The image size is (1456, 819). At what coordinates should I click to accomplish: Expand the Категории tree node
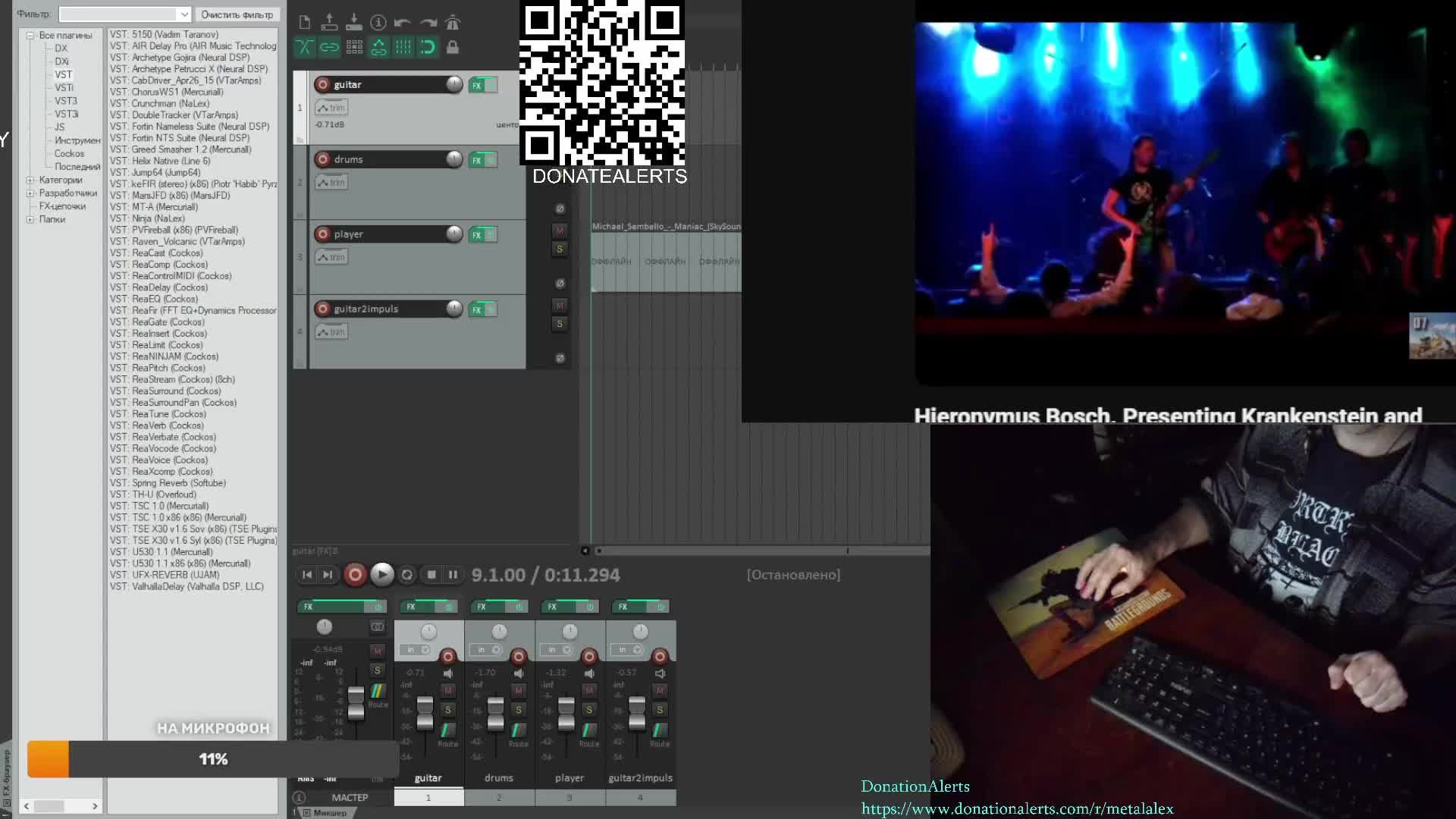point(30,180)
